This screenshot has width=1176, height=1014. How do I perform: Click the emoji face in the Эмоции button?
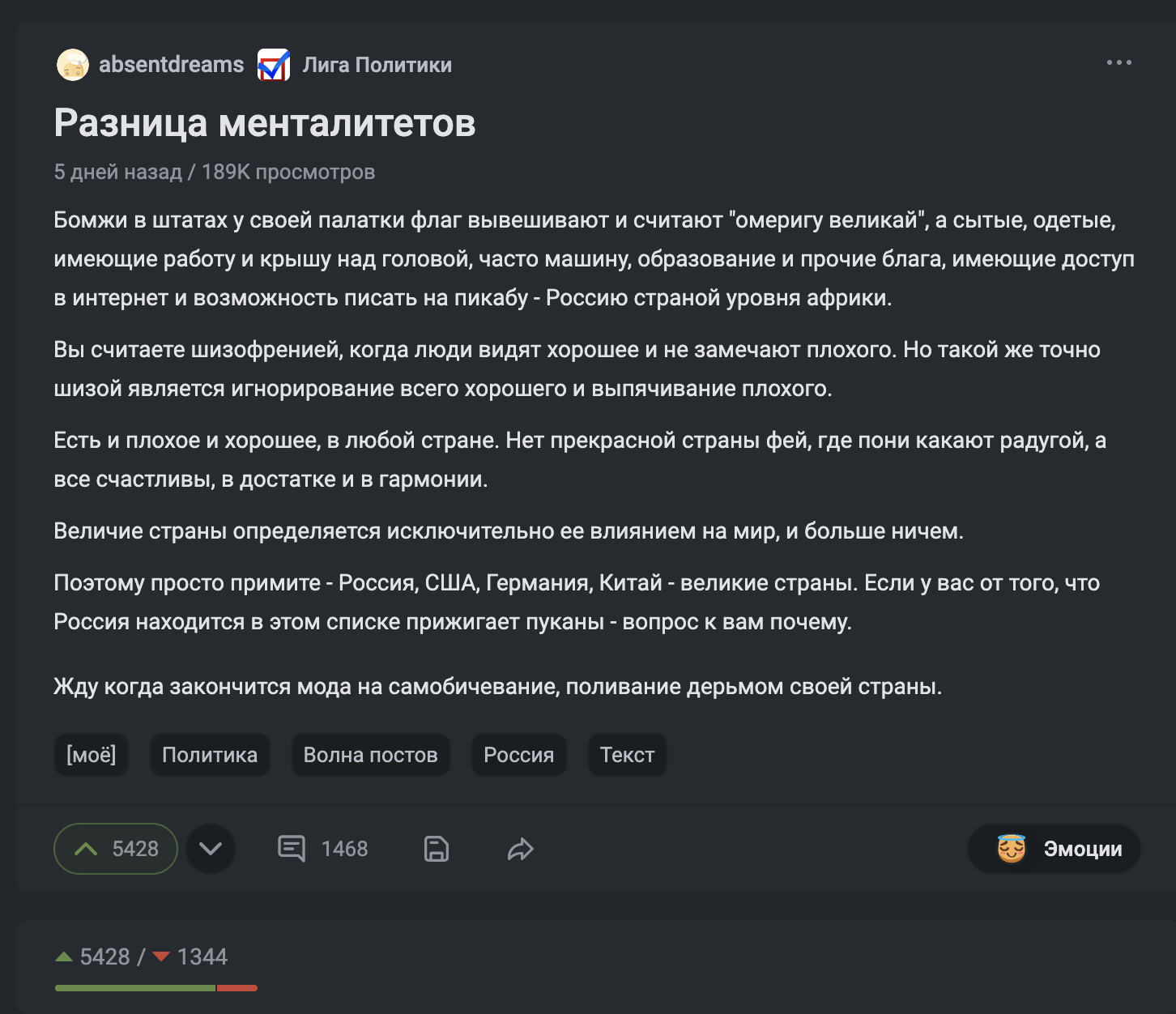click(1012, 849)
